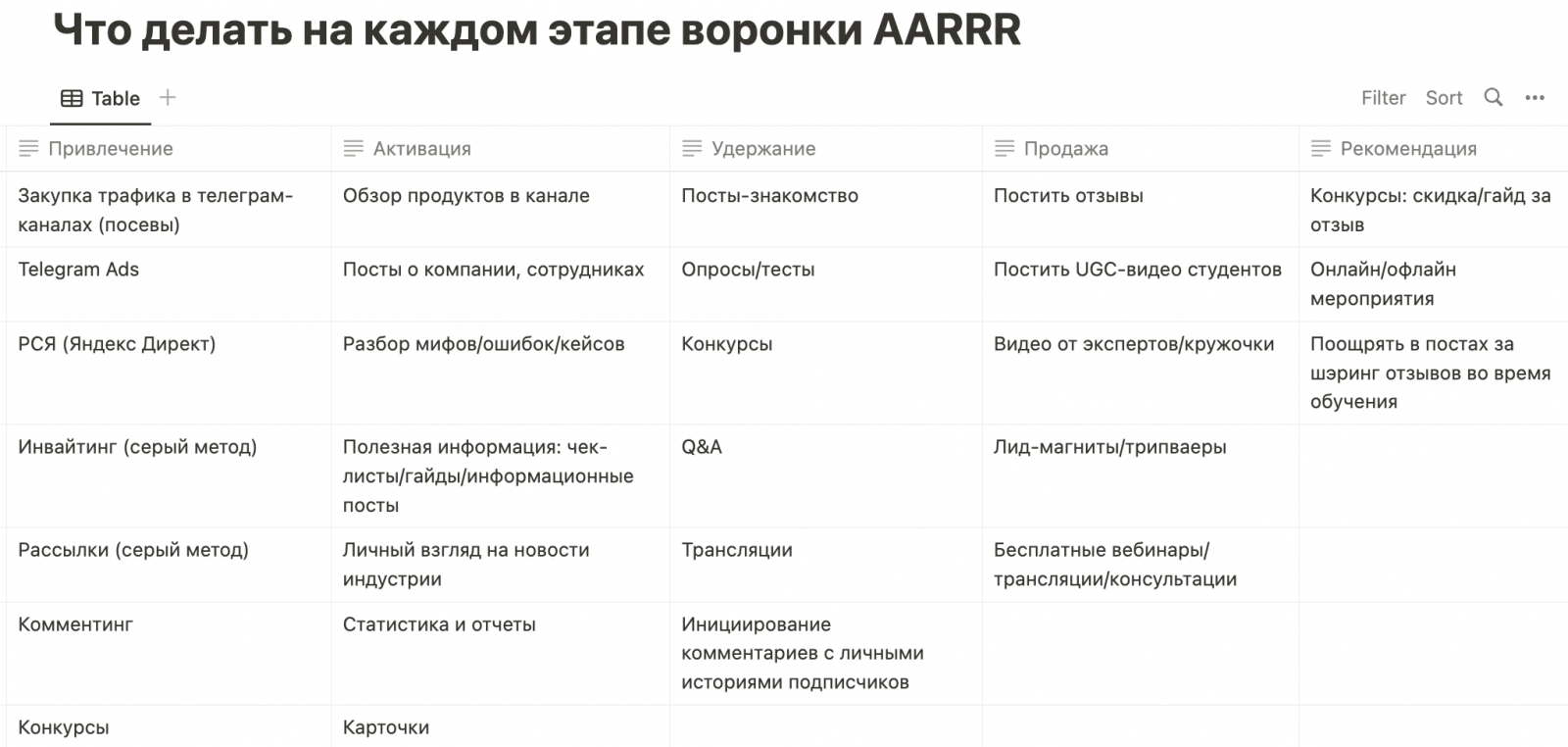
Task: Select the 'Онлайн/офлайн мероприятия' cell
Action: point(1433,284)
